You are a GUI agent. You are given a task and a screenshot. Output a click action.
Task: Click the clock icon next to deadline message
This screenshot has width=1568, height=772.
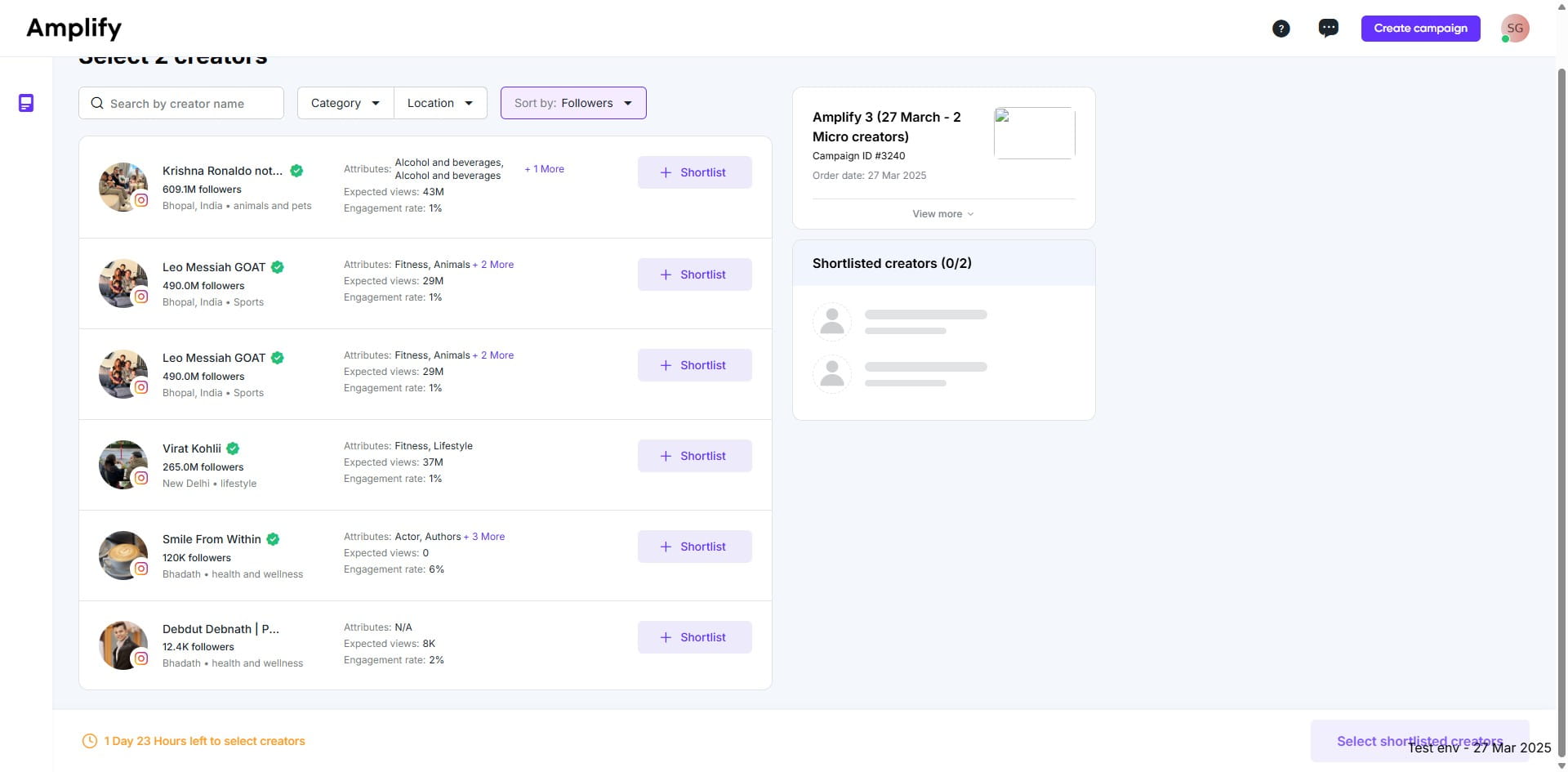[89, 741]
